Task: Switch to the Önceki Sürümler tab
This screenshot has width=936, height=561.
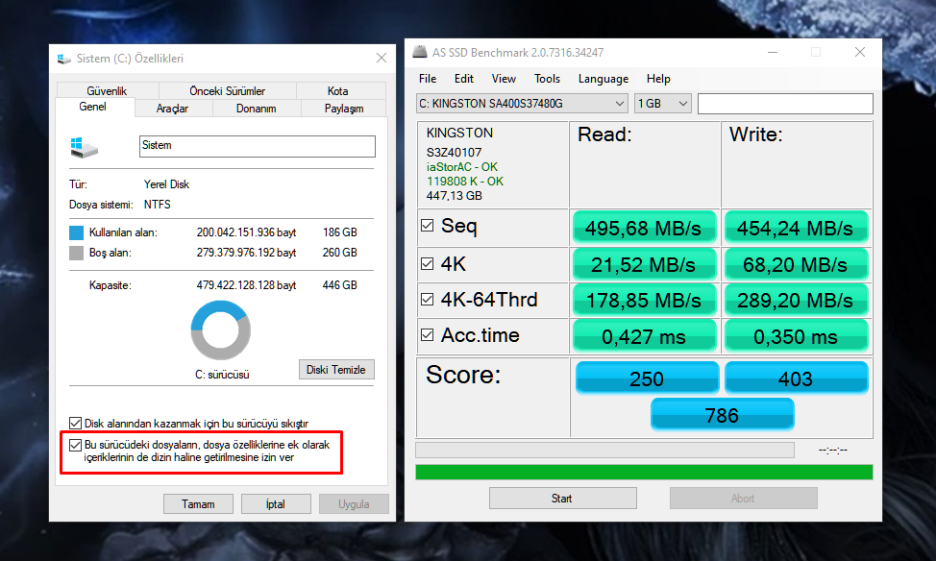Action: pyautogui.click(x=227, y=91)
